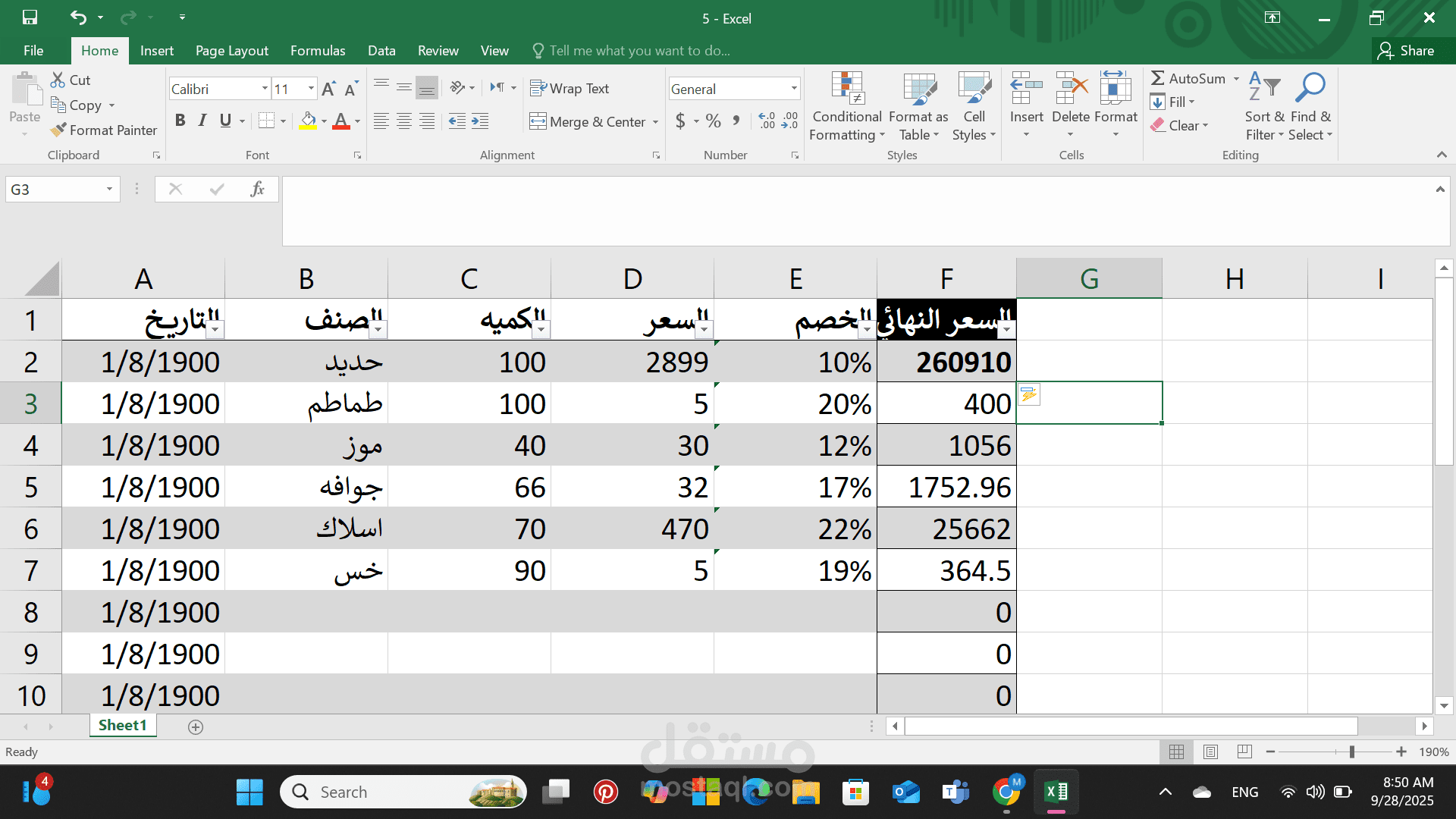Toggle Wrap Text on selected cell
This screenshot has width=1456, height=819.
(569, 89)
